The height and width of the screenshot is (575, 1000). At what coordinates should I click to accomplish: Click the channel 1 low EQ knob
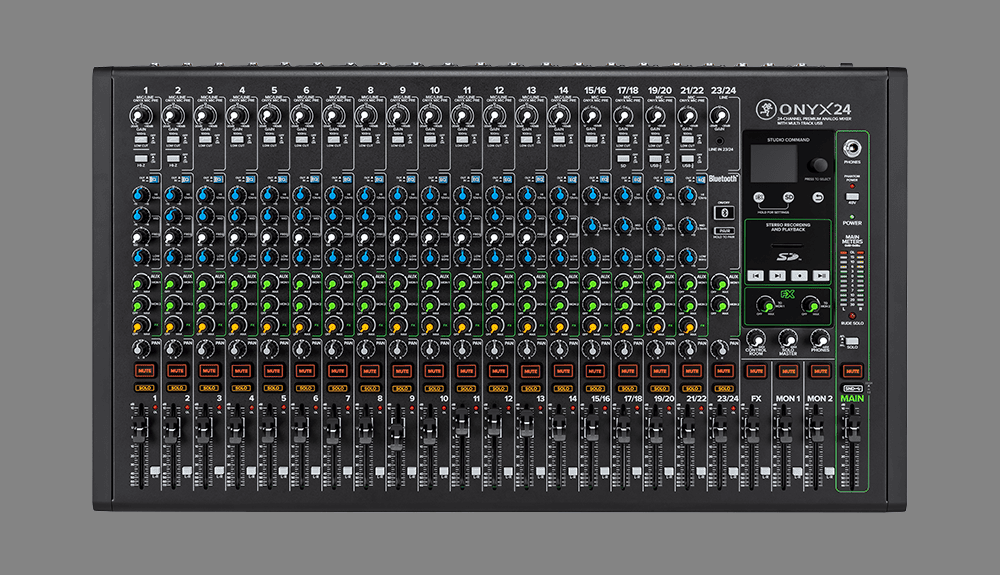tap(141, 257)
